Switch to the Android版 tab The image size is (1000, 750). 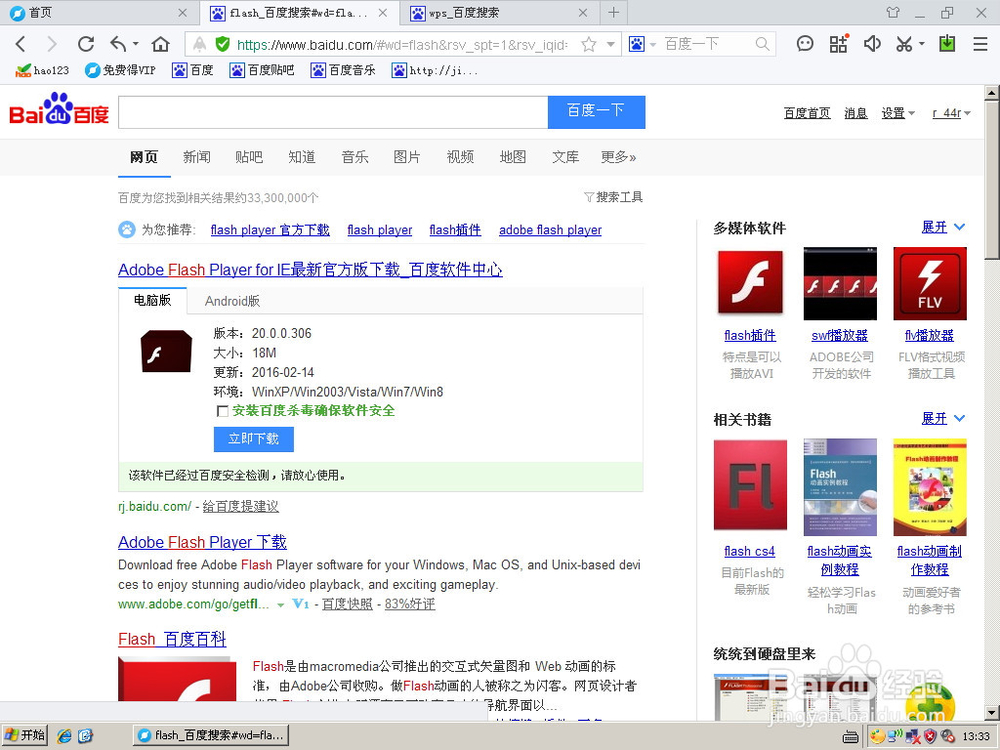[232, 301]
